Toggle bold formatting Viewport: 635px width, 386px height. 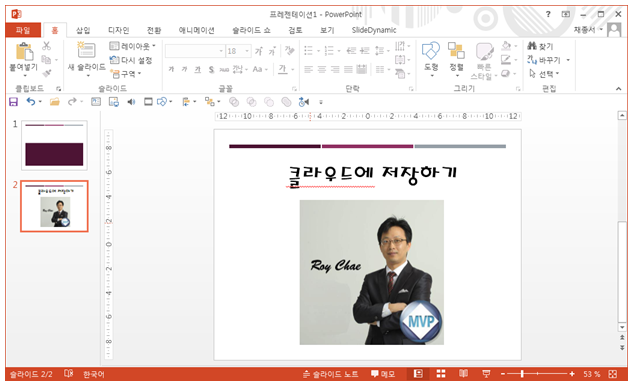[171, 69]
